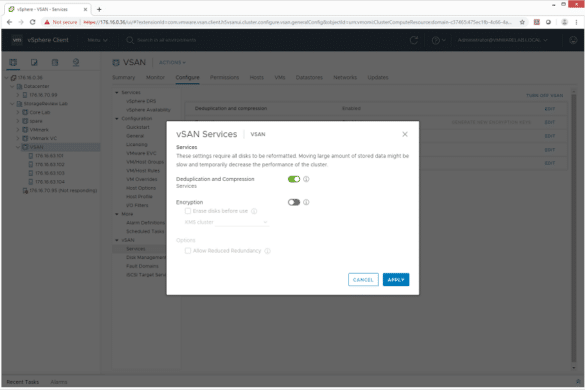This screenshot has height=390, width=585.
Task: Switch to the Networks tab
Action: point(345,77)
